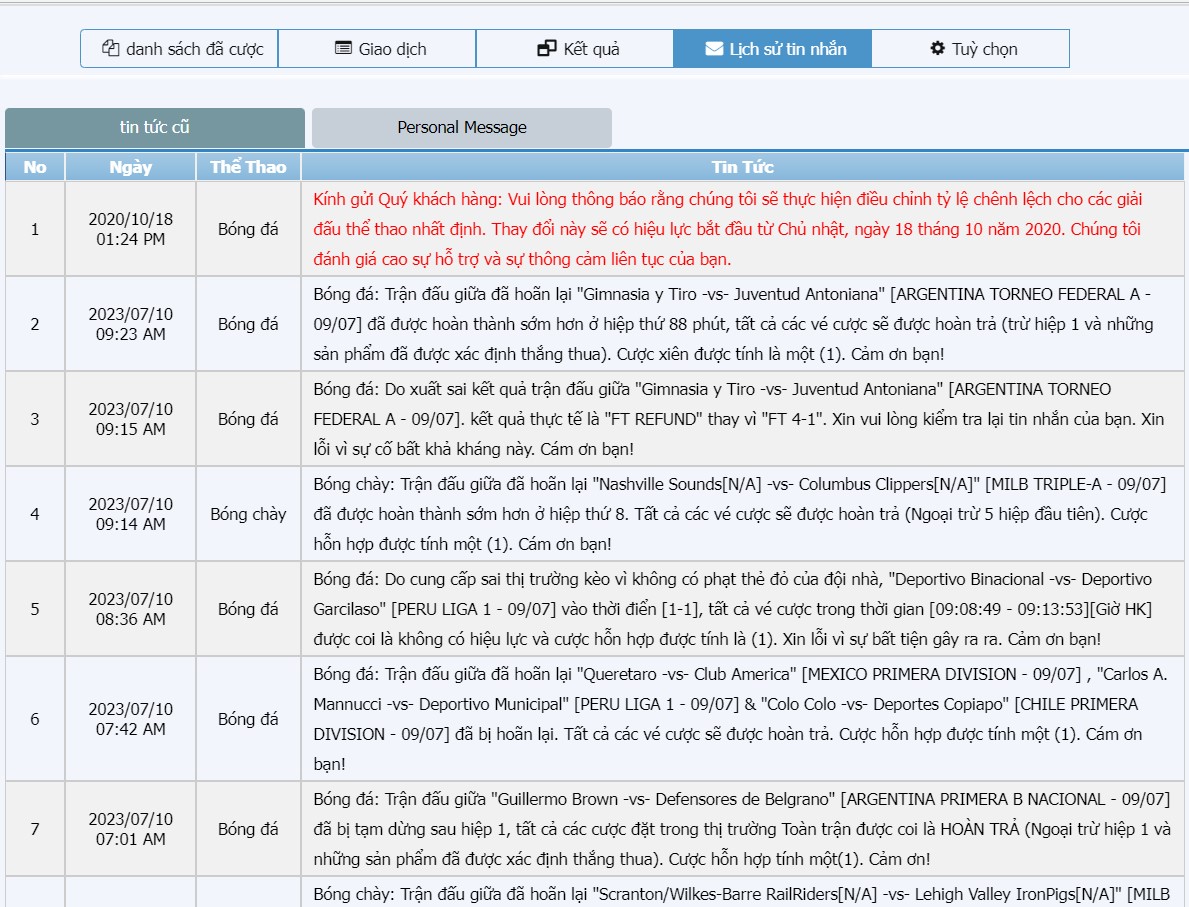Click the gear icon beside Tuỳ chọn
The width and height of the screenshot is (1189, 907).
coord(937,49)
